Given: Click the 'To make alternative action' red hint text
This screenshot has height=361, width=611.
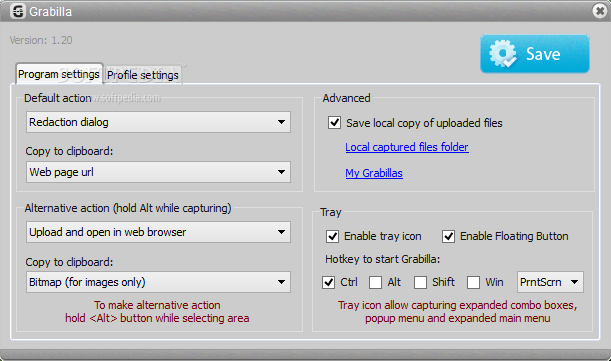Looking at the screenshot, I should (157, 305).
